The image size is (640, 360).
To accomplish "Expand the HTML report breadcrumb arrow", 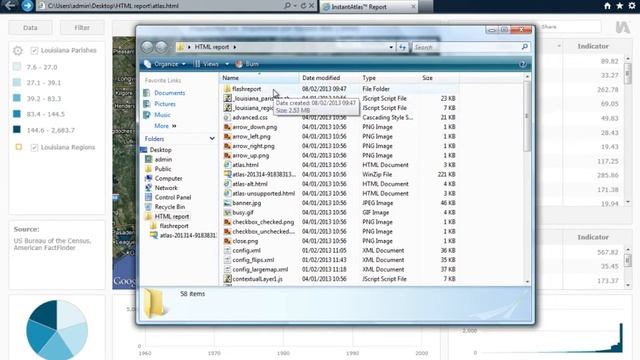I will [x=235, y=47].
